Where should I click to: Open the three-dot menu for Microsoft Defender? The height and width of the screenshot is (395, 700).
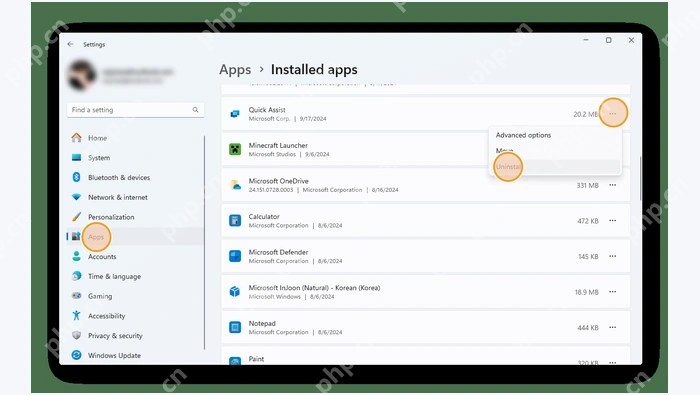click(612, 256)
